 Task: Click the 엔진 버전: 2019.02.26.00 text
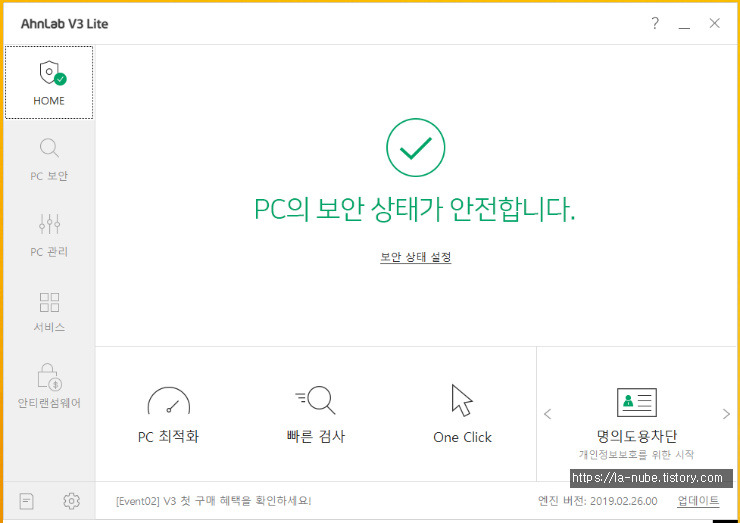pyautogui.click(x=597, y=501)
